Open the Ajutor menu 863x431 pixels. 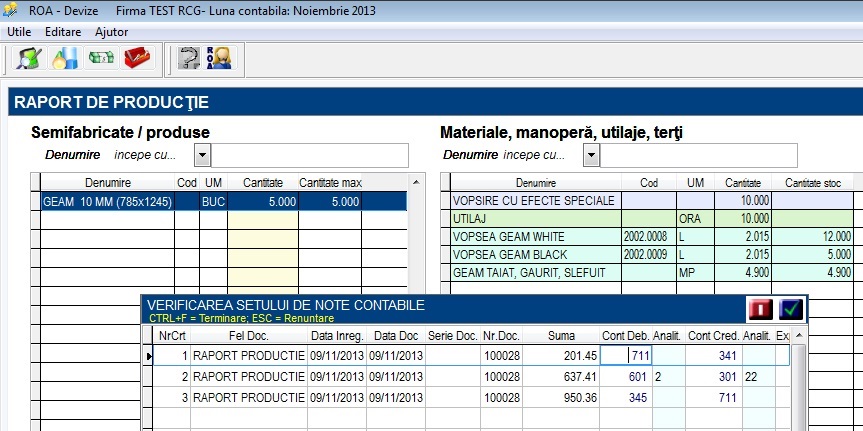112,32
